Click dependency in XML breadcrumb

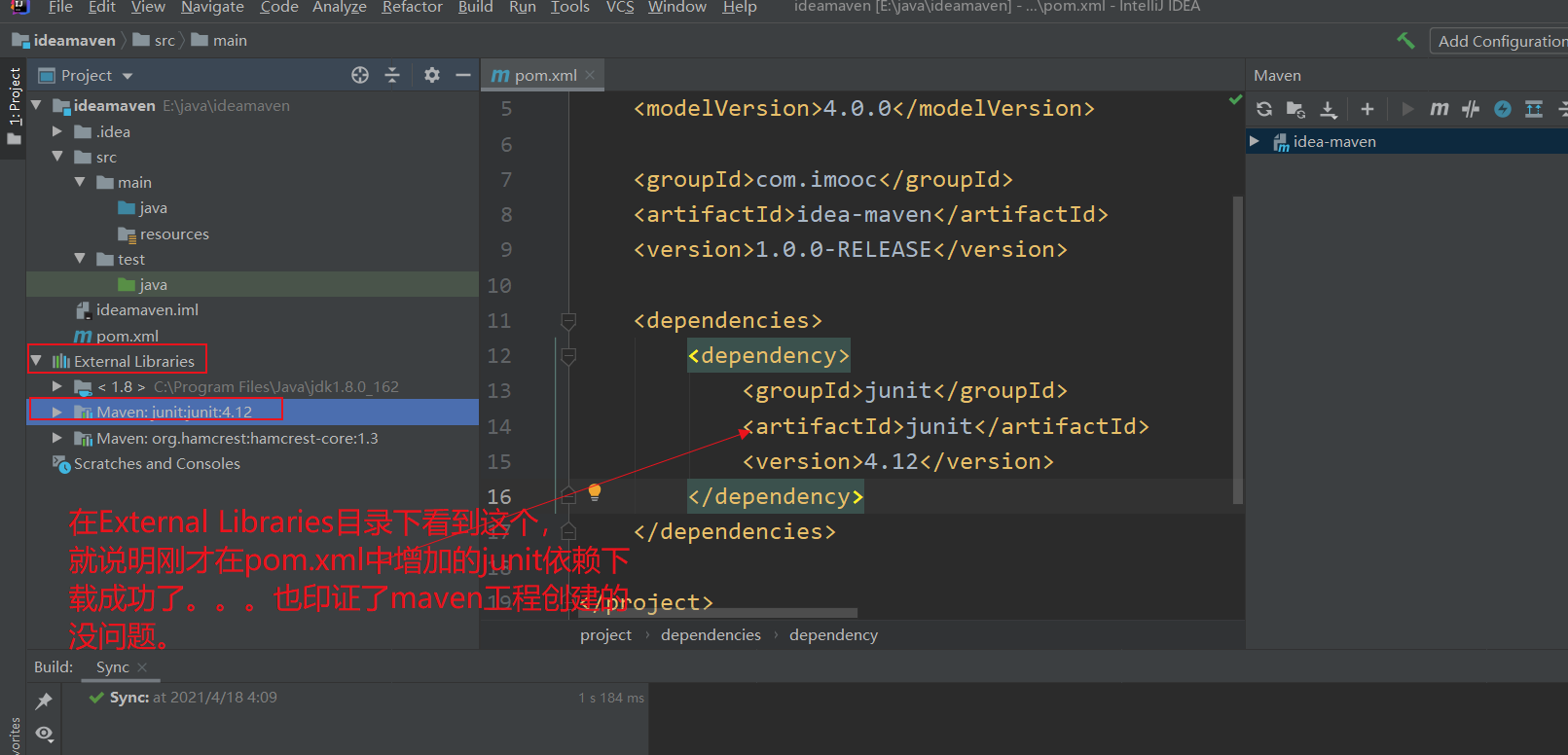click(833, 634)
